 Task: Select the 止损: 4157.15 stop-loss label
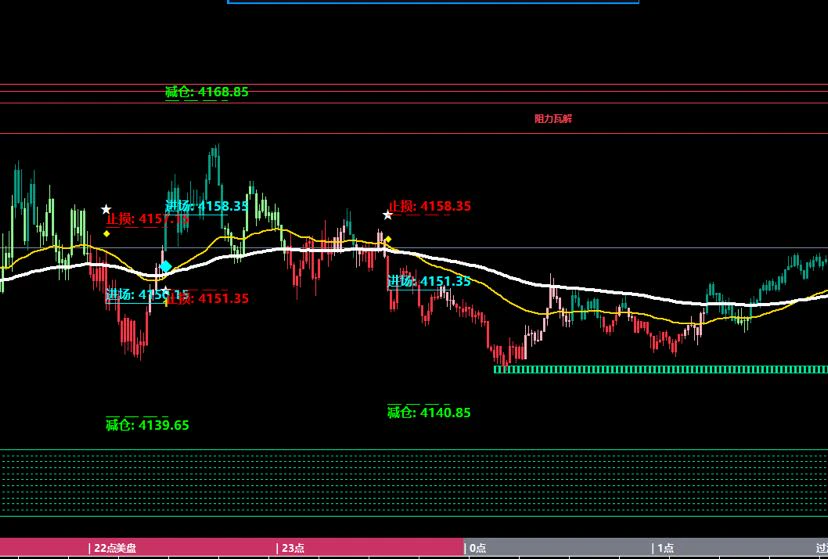[x=147, y=219]
